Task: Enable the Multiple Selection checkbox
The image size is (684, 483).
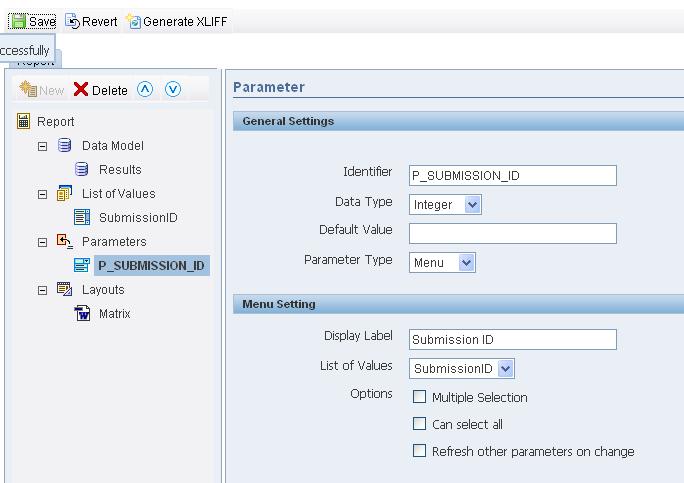Action: pyautogui.click(x=420, y=397)
